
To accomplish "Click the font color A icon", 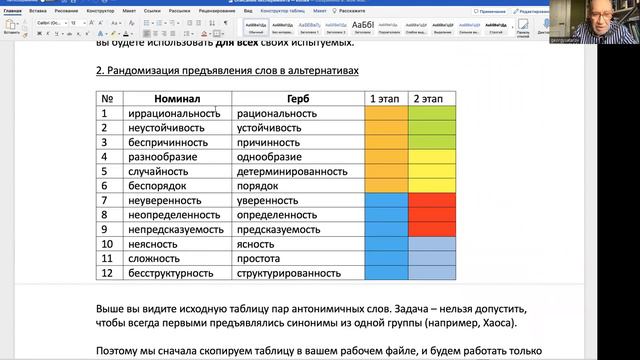I will [126, 33].
